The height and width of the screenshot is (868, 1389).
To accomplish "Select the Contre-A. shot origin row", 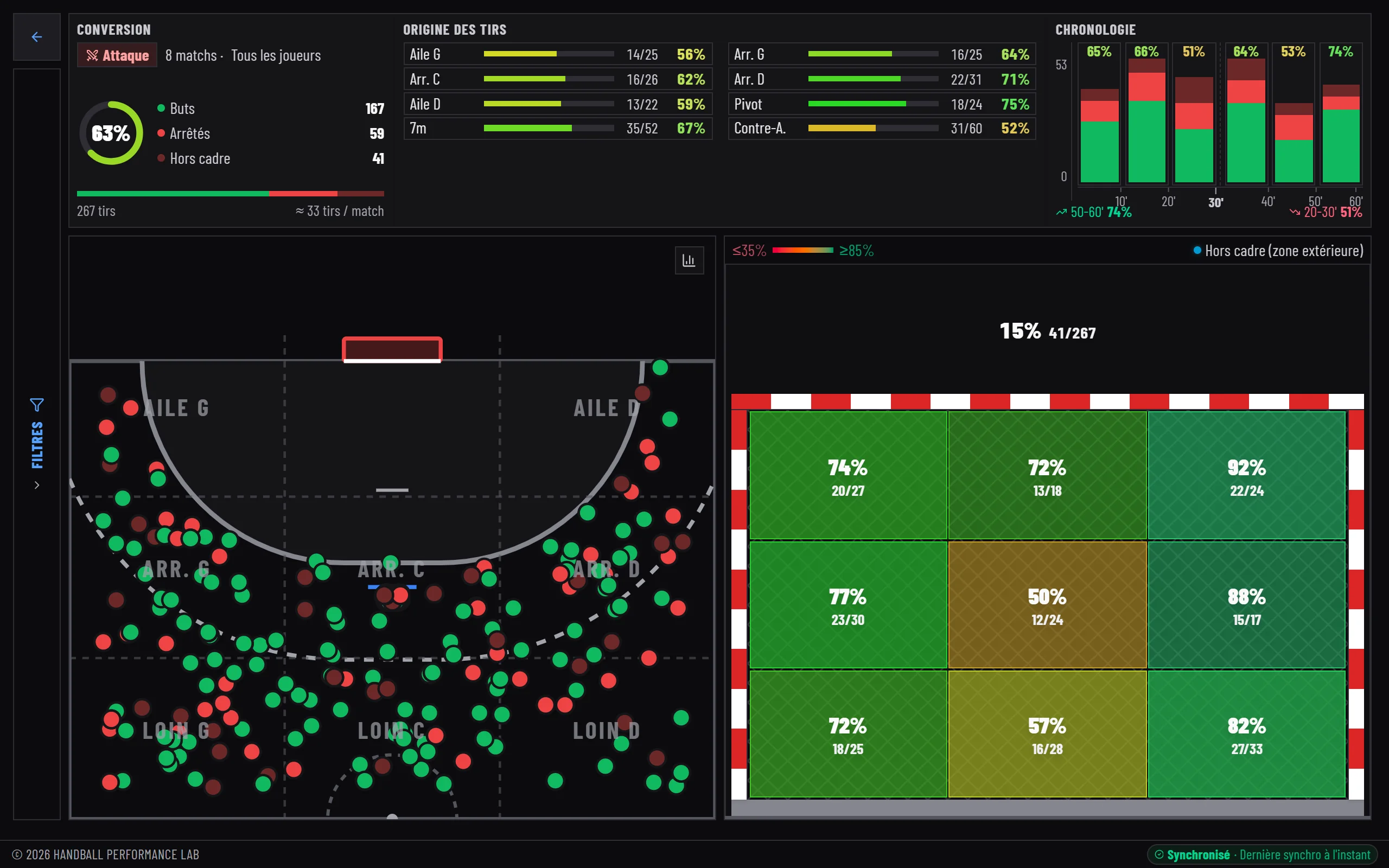I will [x=882, y=128].
